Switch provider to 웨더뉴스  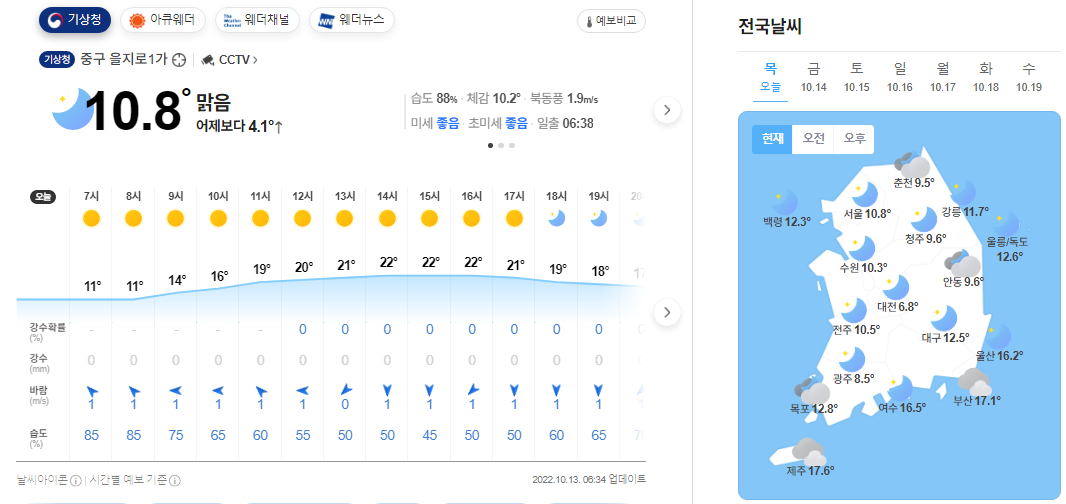click(351, 20)
